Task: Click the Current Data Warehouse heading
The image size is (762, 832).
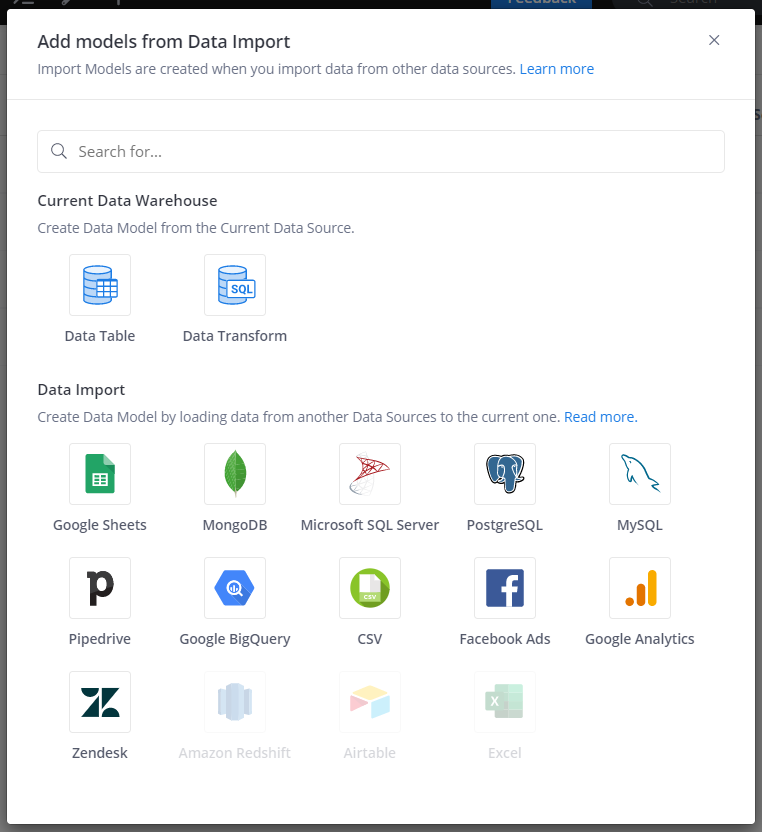Action: [127, 201]
